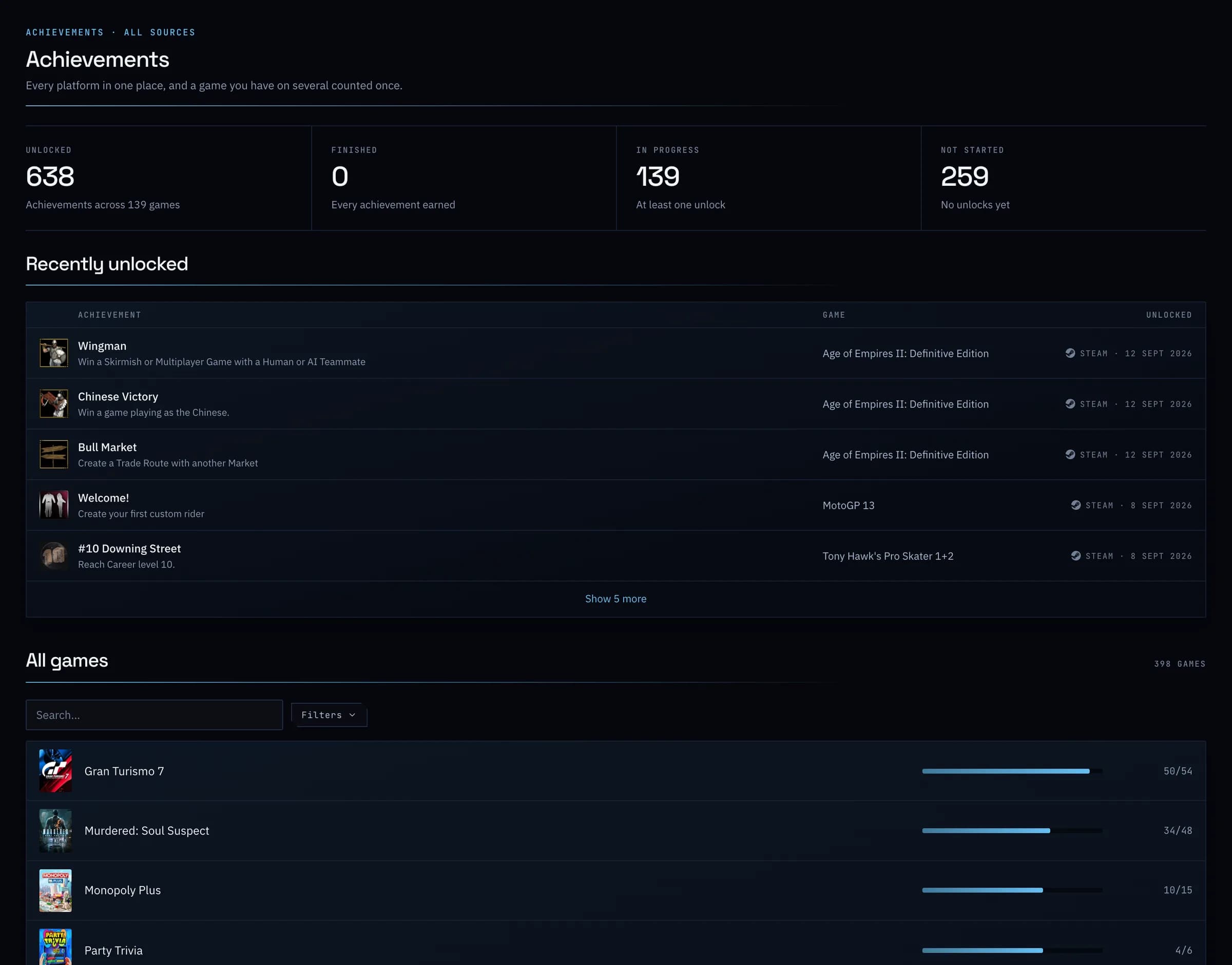Click the Bull Market achievement icon
This screenshot has width=1232, height=965.
pyautogui.click(x=54, y=454)
